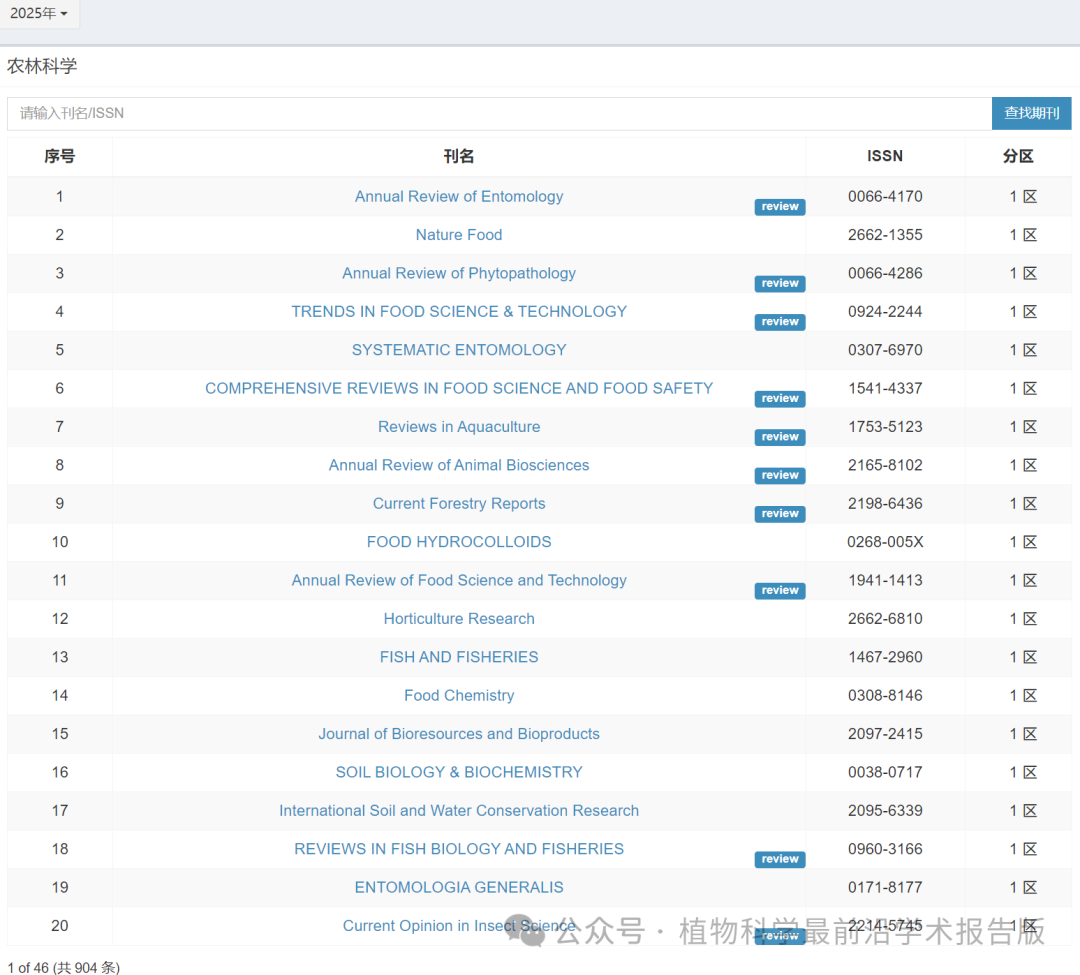
Task: Open ENTOMOLOGIA GENERALIS journal link
Action: coord(458,888)
